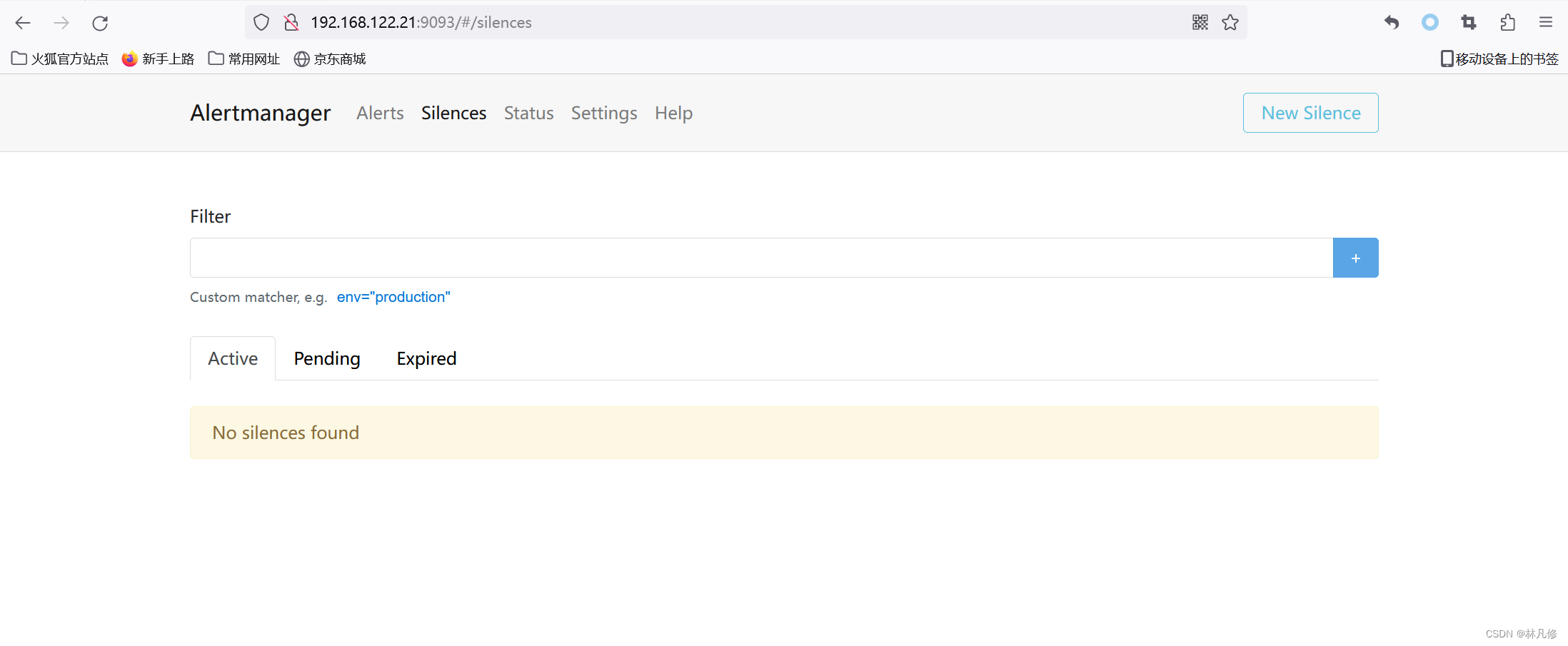Click the env="production" example matcher

point(393,297)
